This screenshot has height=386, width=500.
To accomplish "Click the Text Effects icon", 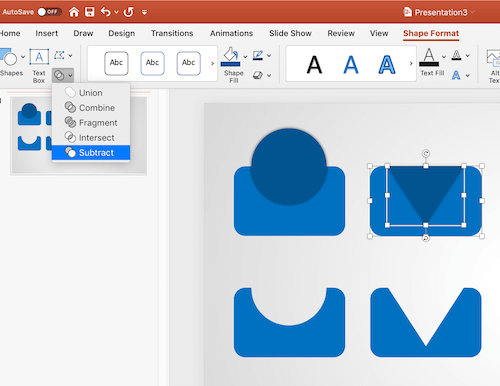I will pos(456,75).
